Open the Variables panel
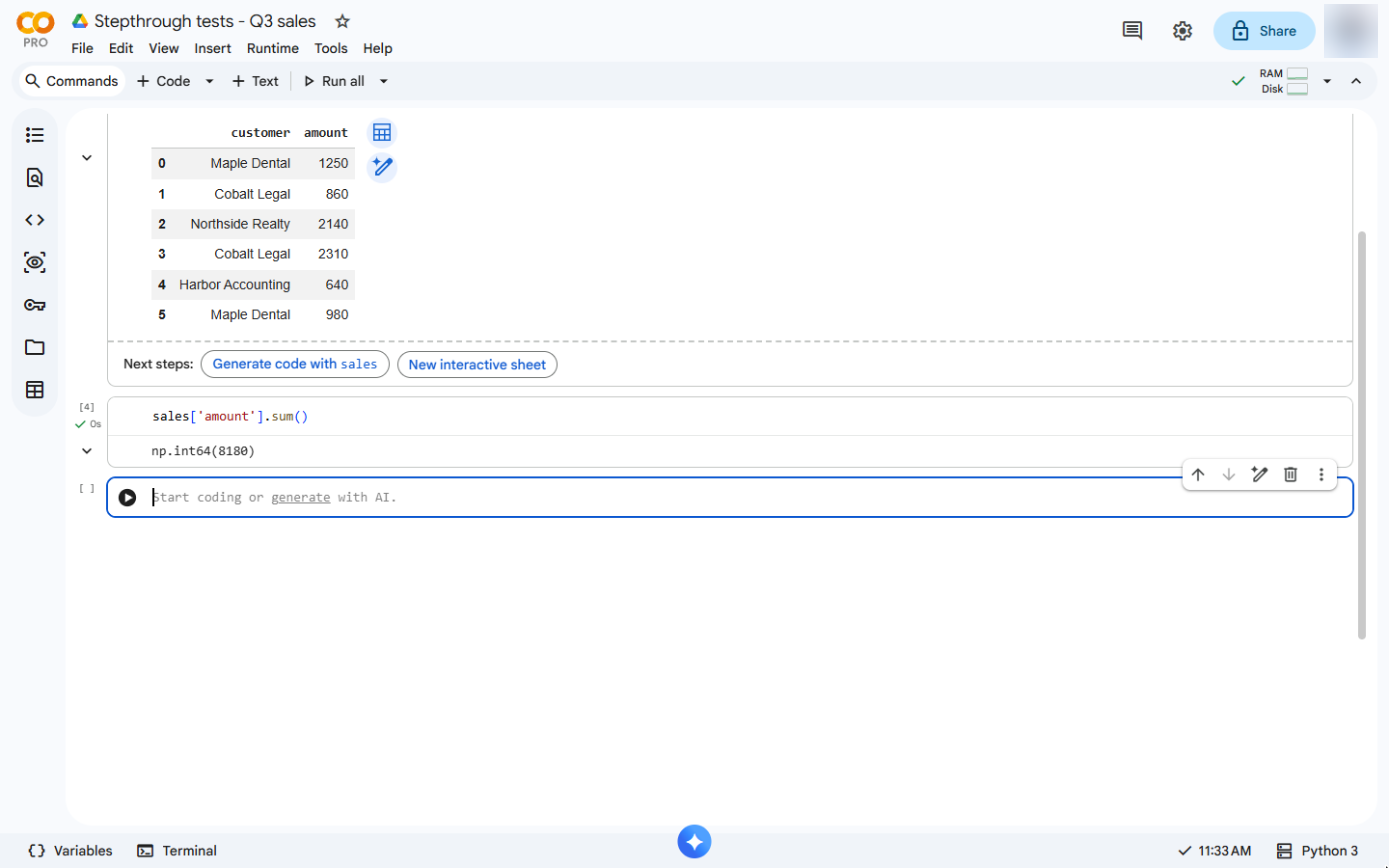1389x868 pixels. [x=70, y=851]
